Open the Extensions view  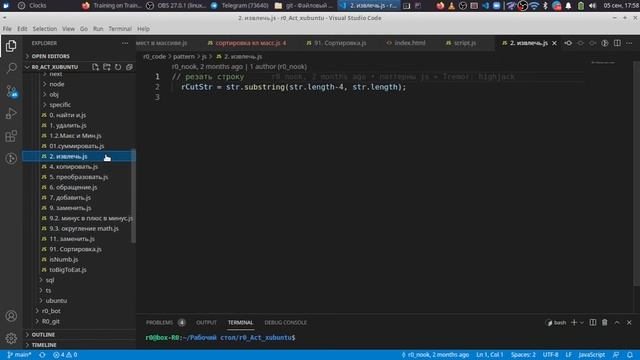pos(11,136)
